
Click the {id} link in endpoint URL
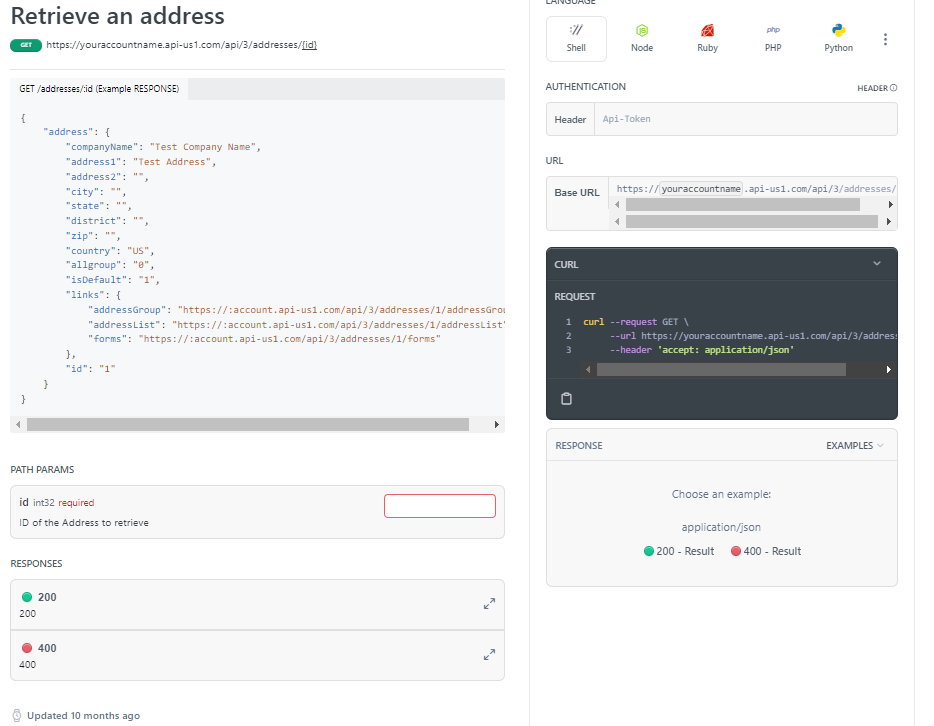pyautogui.click(x=309, y=45)
